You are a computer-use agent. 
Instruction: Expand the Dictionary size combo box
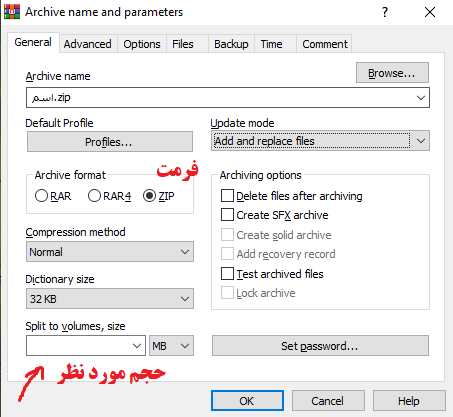click(x=110, y=298)
